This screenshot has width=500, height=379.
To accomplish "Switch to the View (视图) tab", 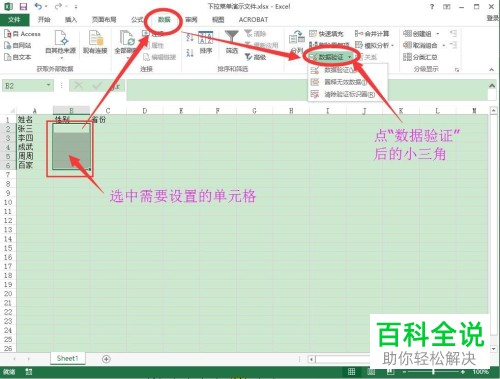I will [x=218, y=20].
